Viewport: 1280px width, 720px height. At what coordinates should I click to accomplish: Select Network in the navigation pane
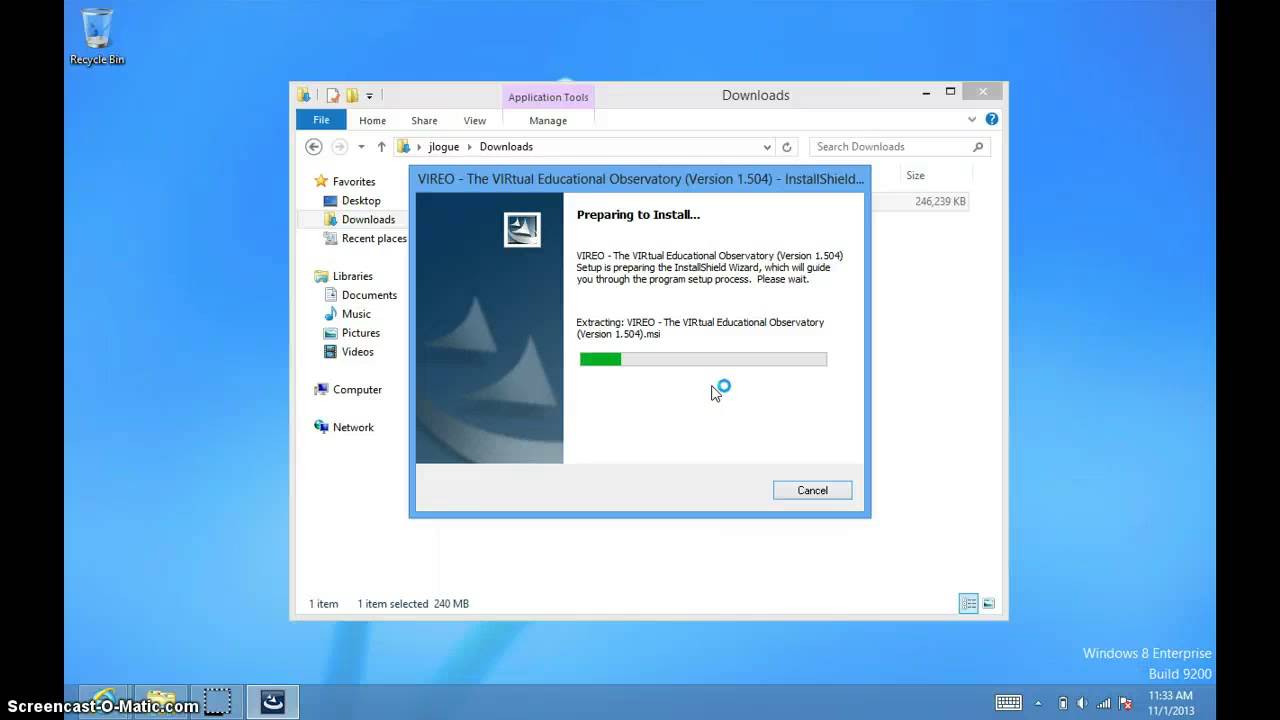coord(343,428)
